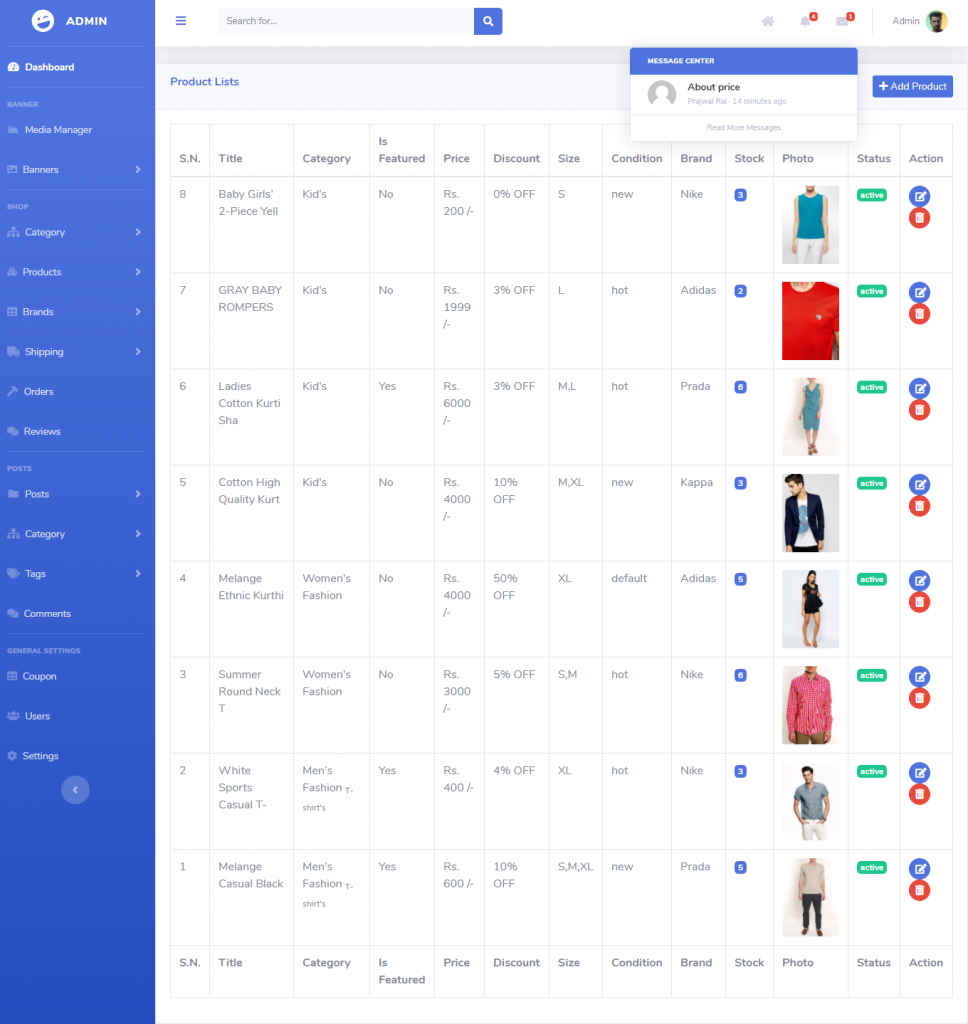Click the Admin profile avatar
The image size is (968, 1024).
(x=937, y=21)
